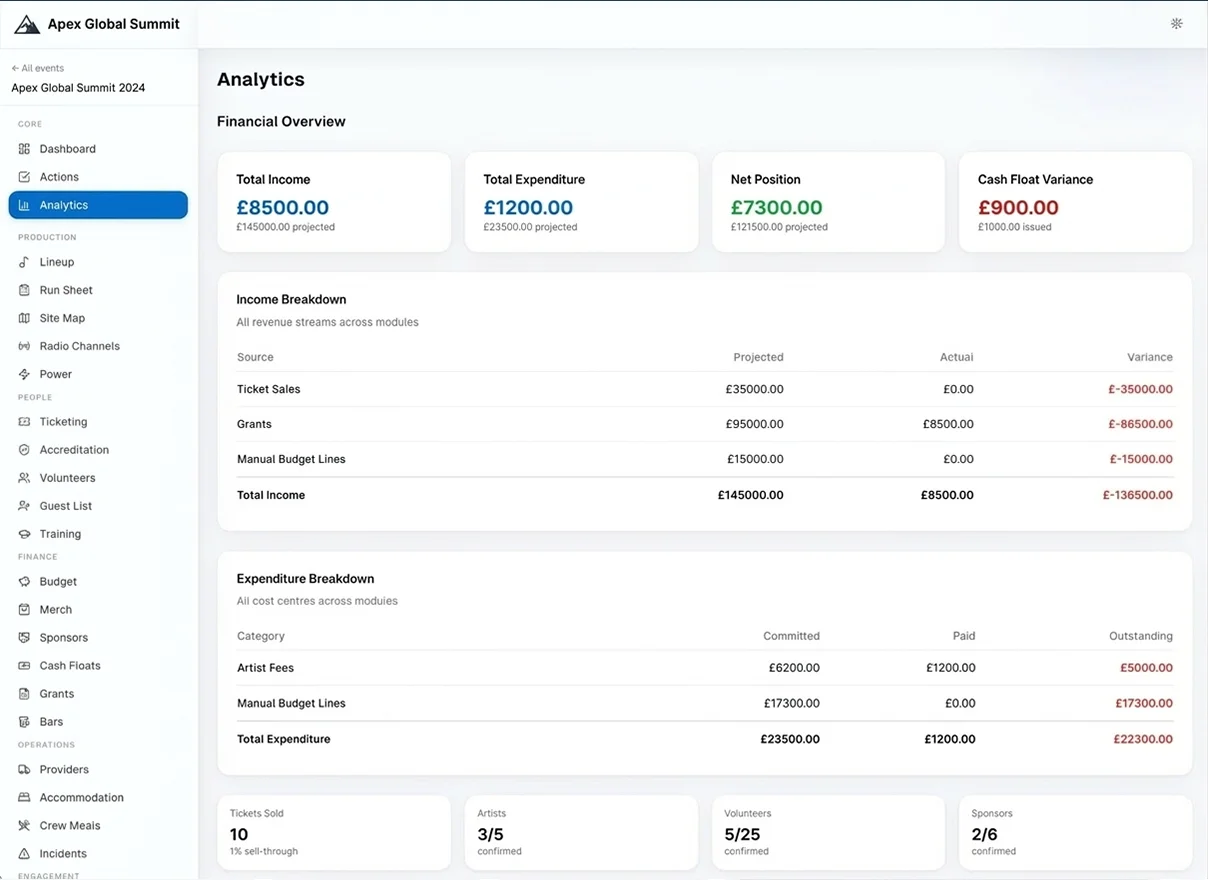
Task: Select the Cash Floats card icon
Action: pos(22,665)
